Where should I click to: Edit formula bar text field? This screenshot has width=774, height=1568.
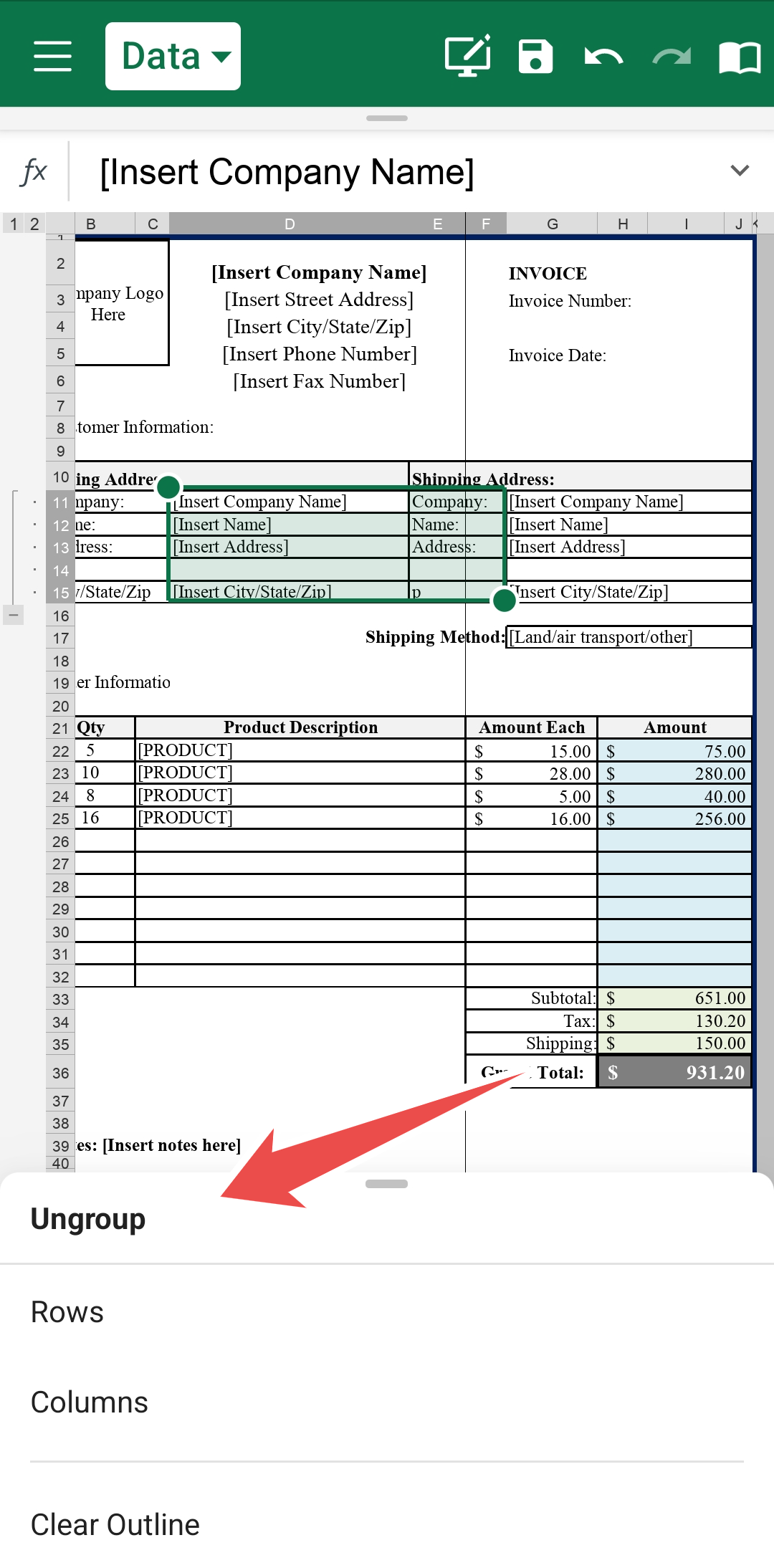(401, 171)
